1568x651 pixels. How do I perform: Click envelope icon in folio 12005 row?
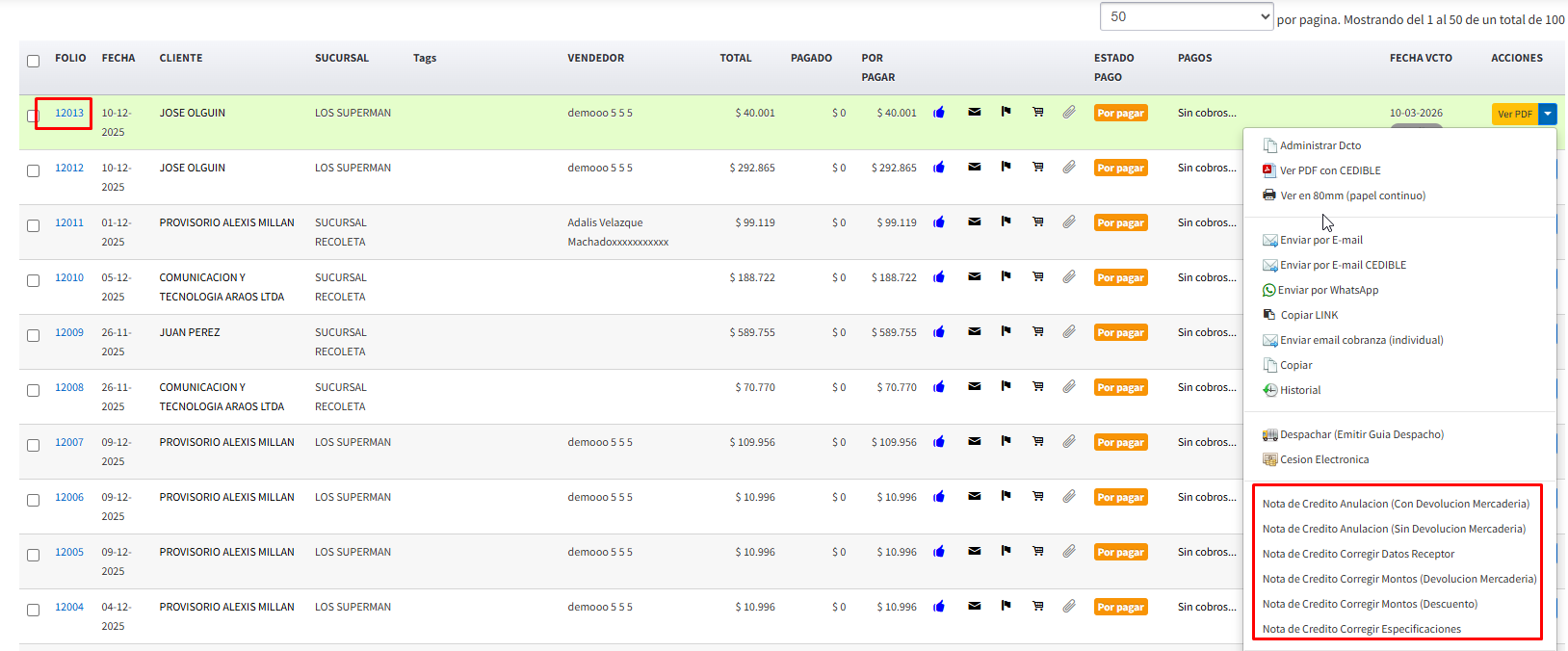(x=974, y=551)
